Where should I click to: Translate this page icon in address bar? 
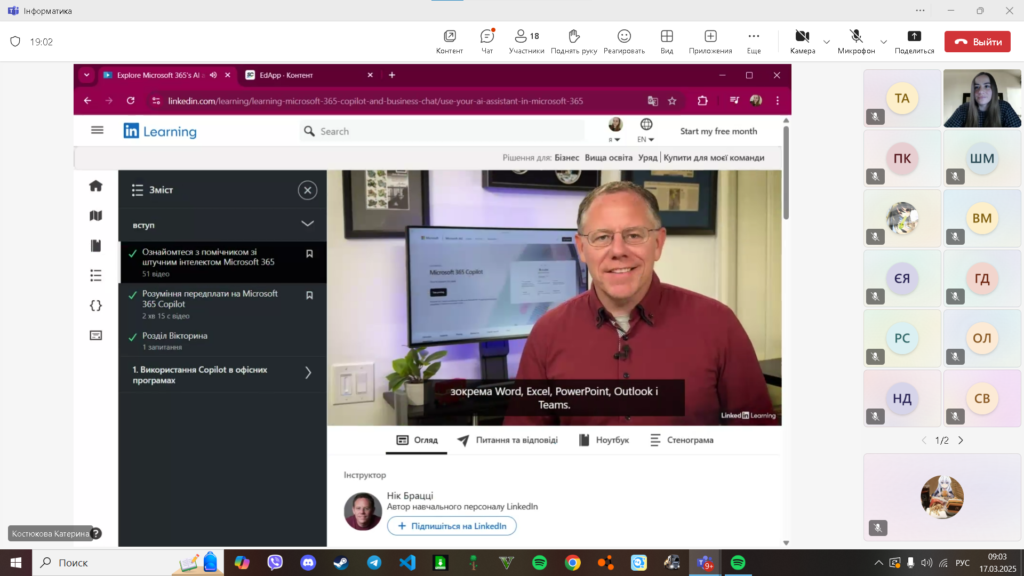[652, 101]
